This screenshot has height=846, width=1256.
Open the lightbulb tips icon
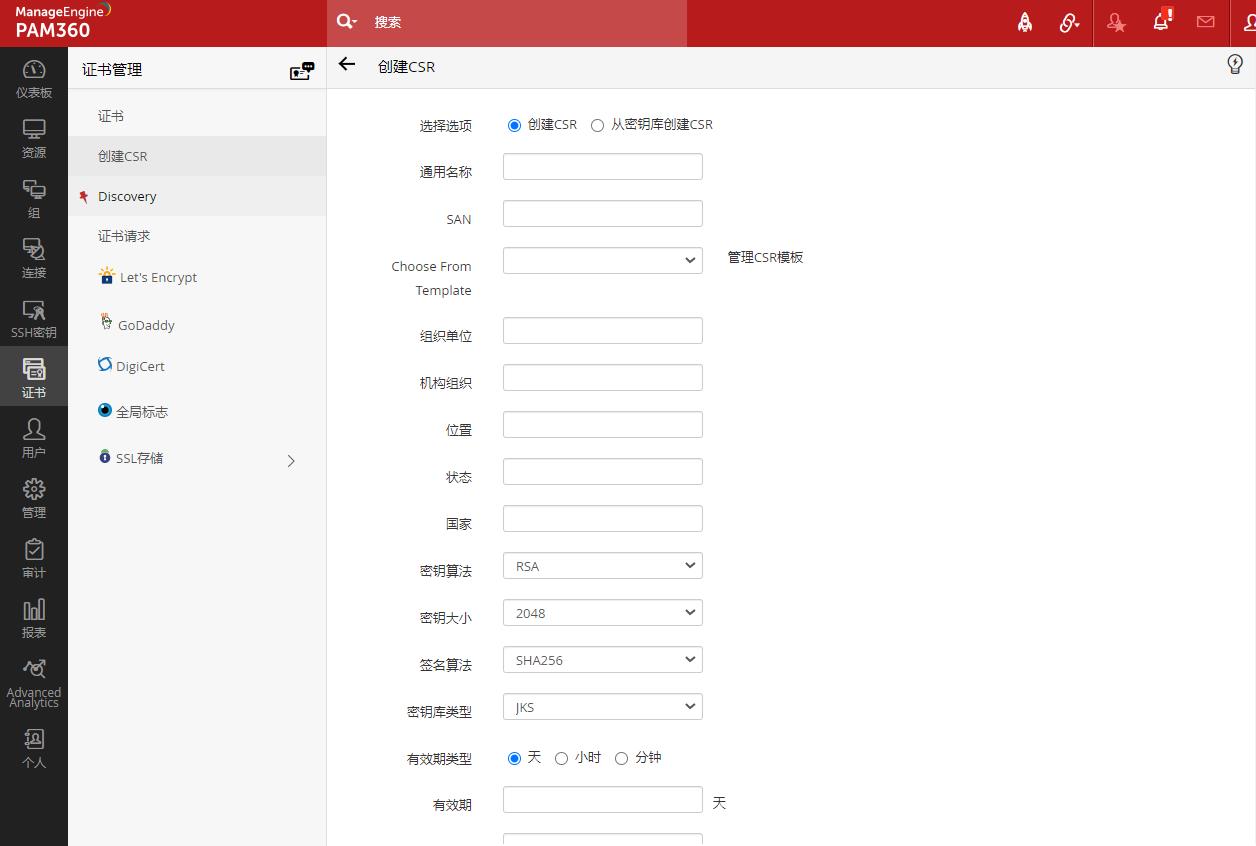[x=1235, y=65]
